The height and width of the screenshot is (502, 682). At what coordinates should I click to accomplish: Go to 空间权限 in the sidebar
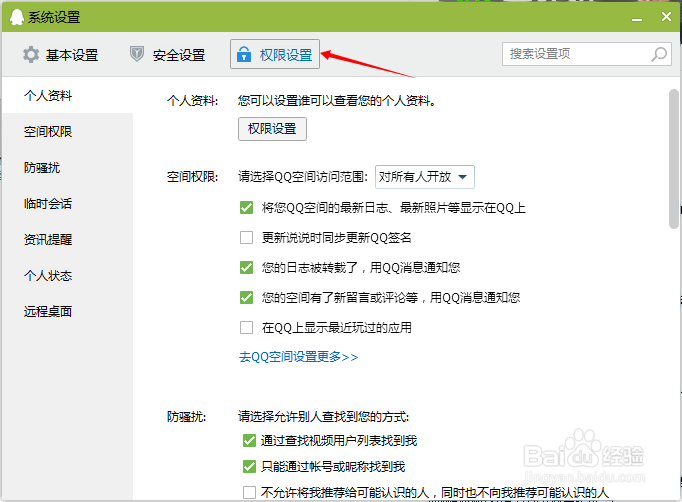click(x=67, y=131)
